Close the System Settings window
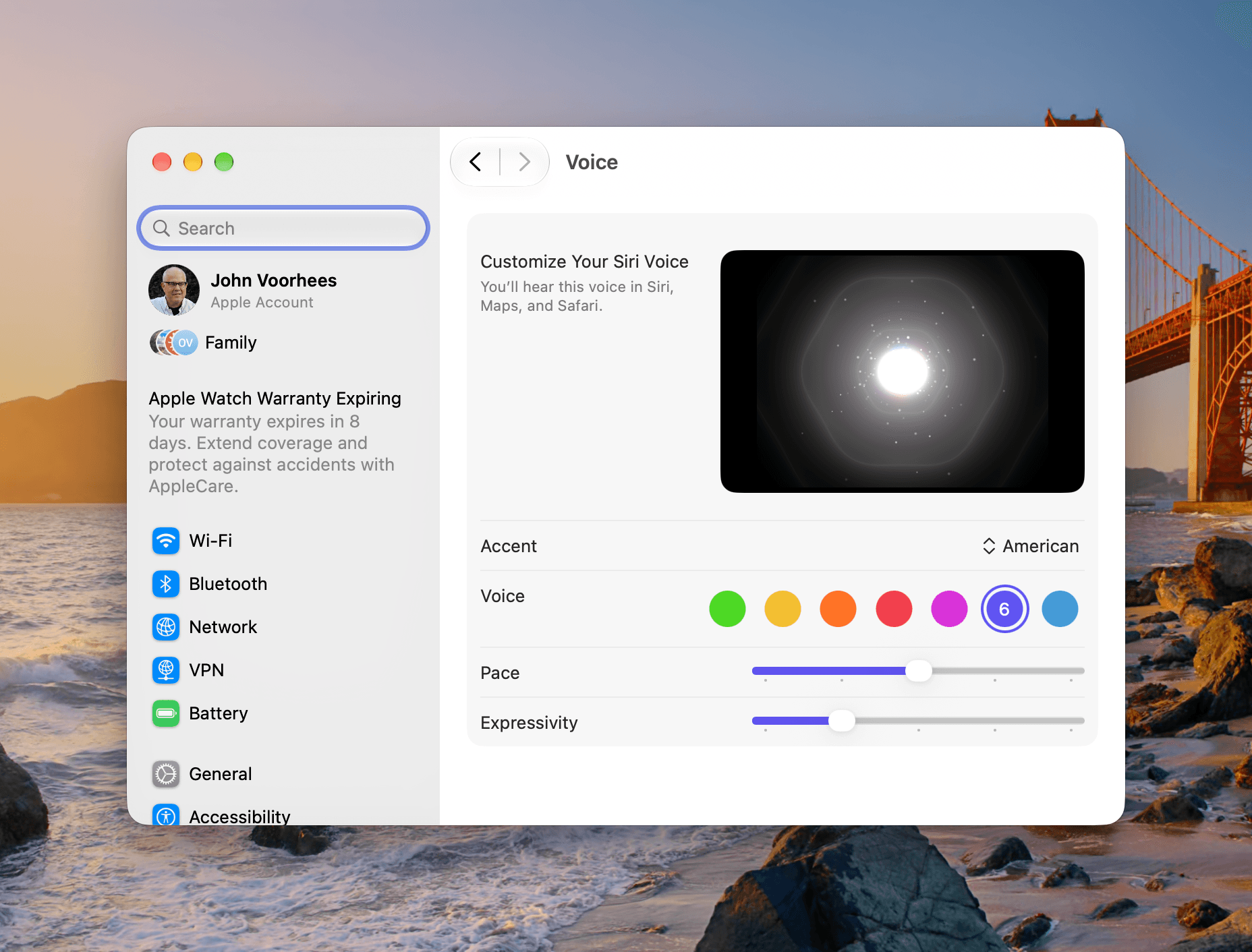Image resolution: width=1252 pixels, height=952 pixels. point(162,162)
